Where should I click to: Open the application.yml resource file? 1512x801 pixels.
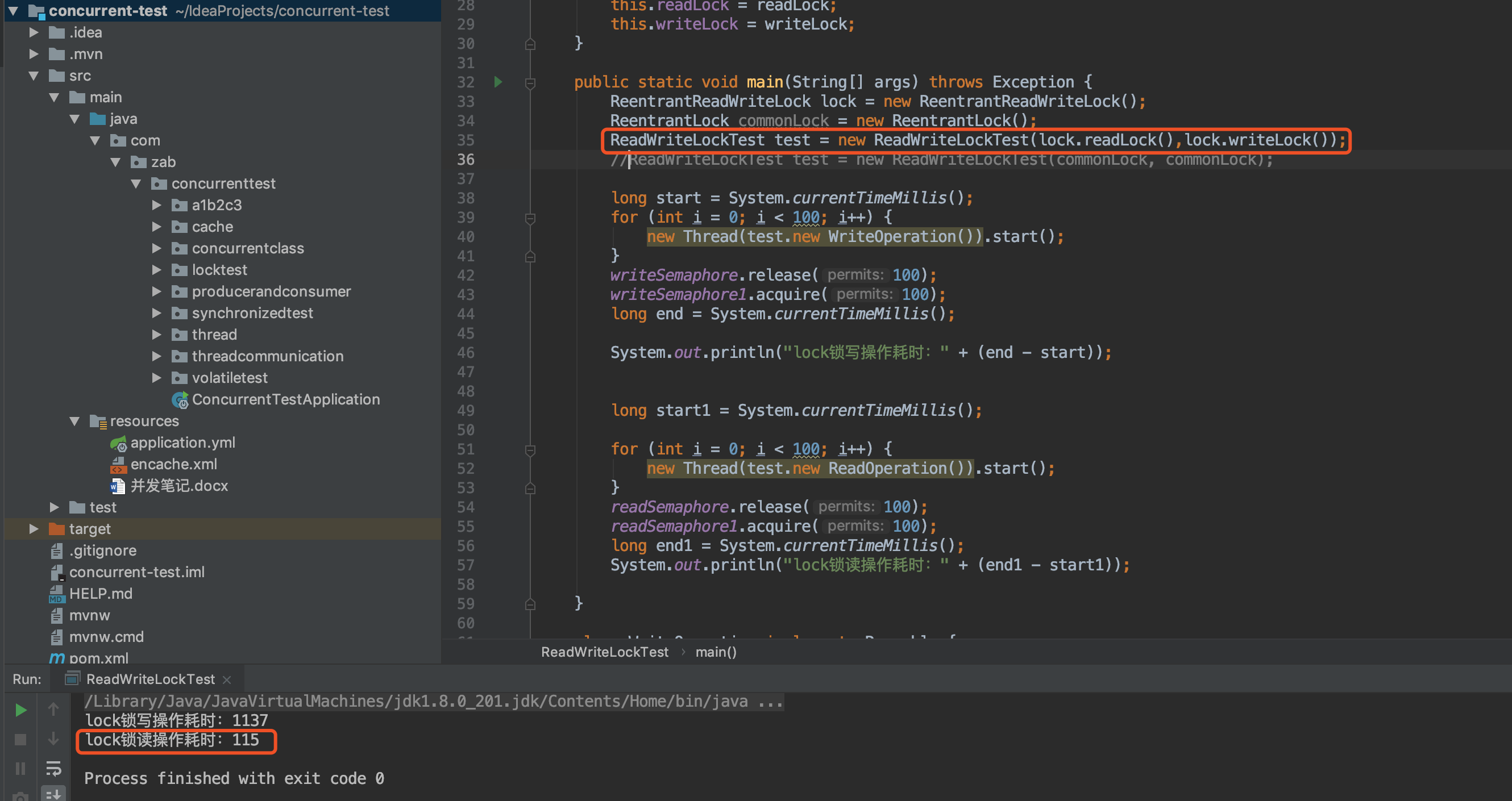182,443
